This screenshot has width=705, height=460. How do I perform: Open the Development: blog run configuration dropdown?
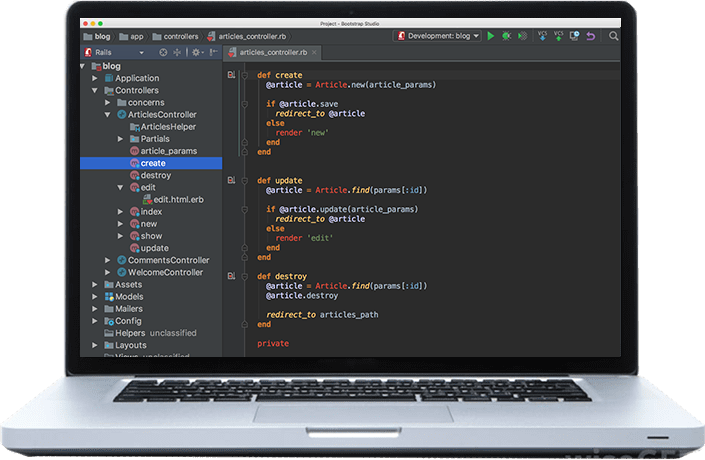point(439,36)
